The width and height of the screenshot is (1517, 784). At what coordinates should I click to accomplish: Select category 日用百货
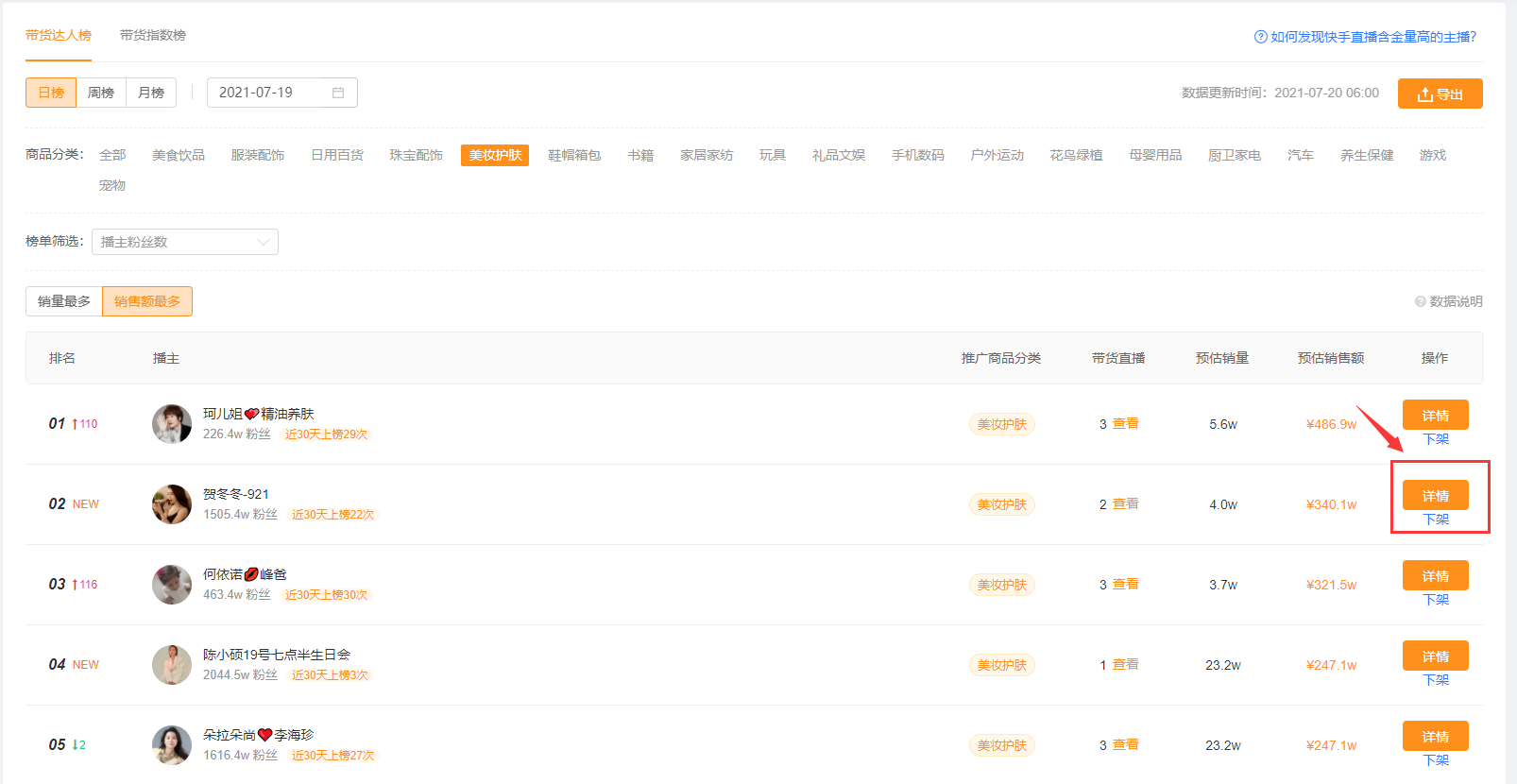(x=337, y=155)
